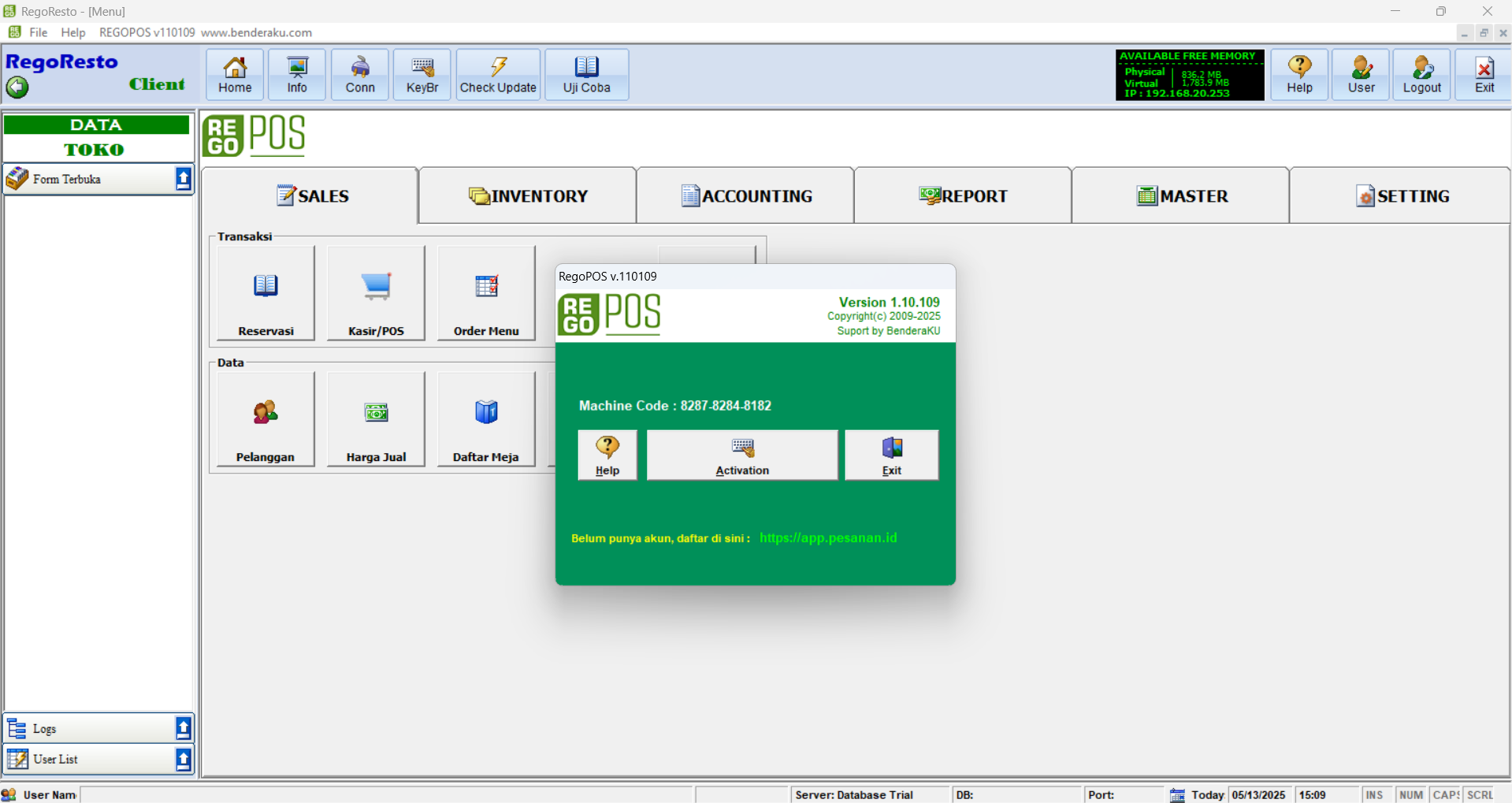Image resolution: width=1512 pixels, height=803 pixels.
Task: Open the app.pesanan.id registration link
Action: pyautogui.click(x=828, y=538)
